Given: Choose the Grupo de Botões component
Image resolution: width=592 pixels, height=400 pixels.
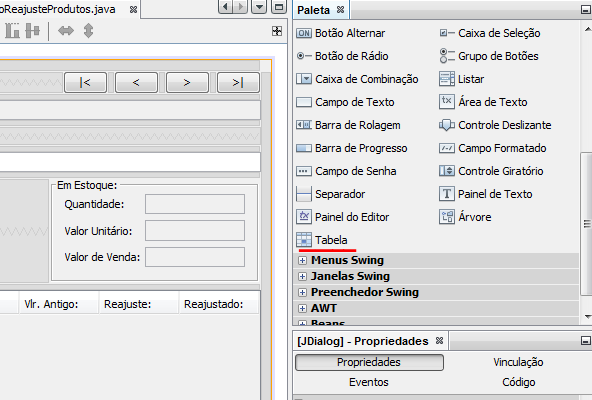Looking at the screenshot, I should 489,56.
